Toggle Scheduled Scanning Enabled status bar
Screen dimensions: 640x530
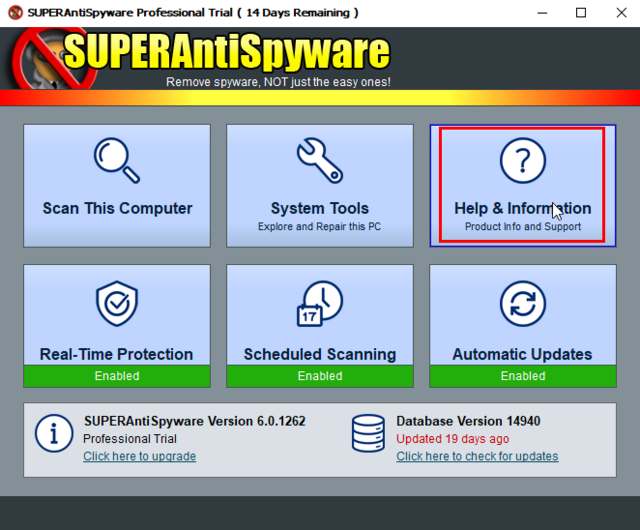pos(320,376)
